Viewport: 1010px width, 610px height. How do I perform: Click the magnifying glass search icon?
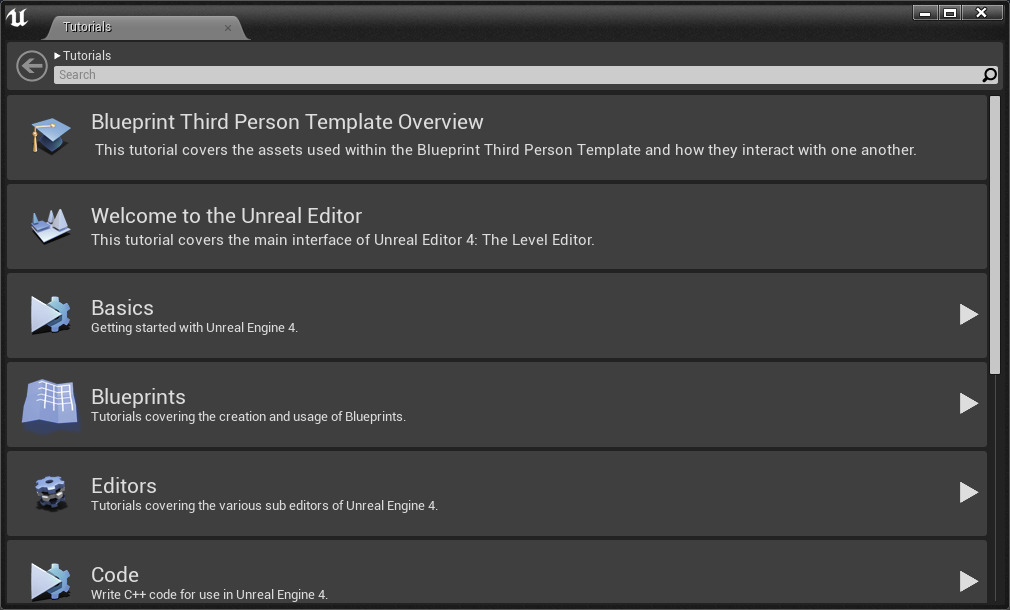tap(989, 75)
